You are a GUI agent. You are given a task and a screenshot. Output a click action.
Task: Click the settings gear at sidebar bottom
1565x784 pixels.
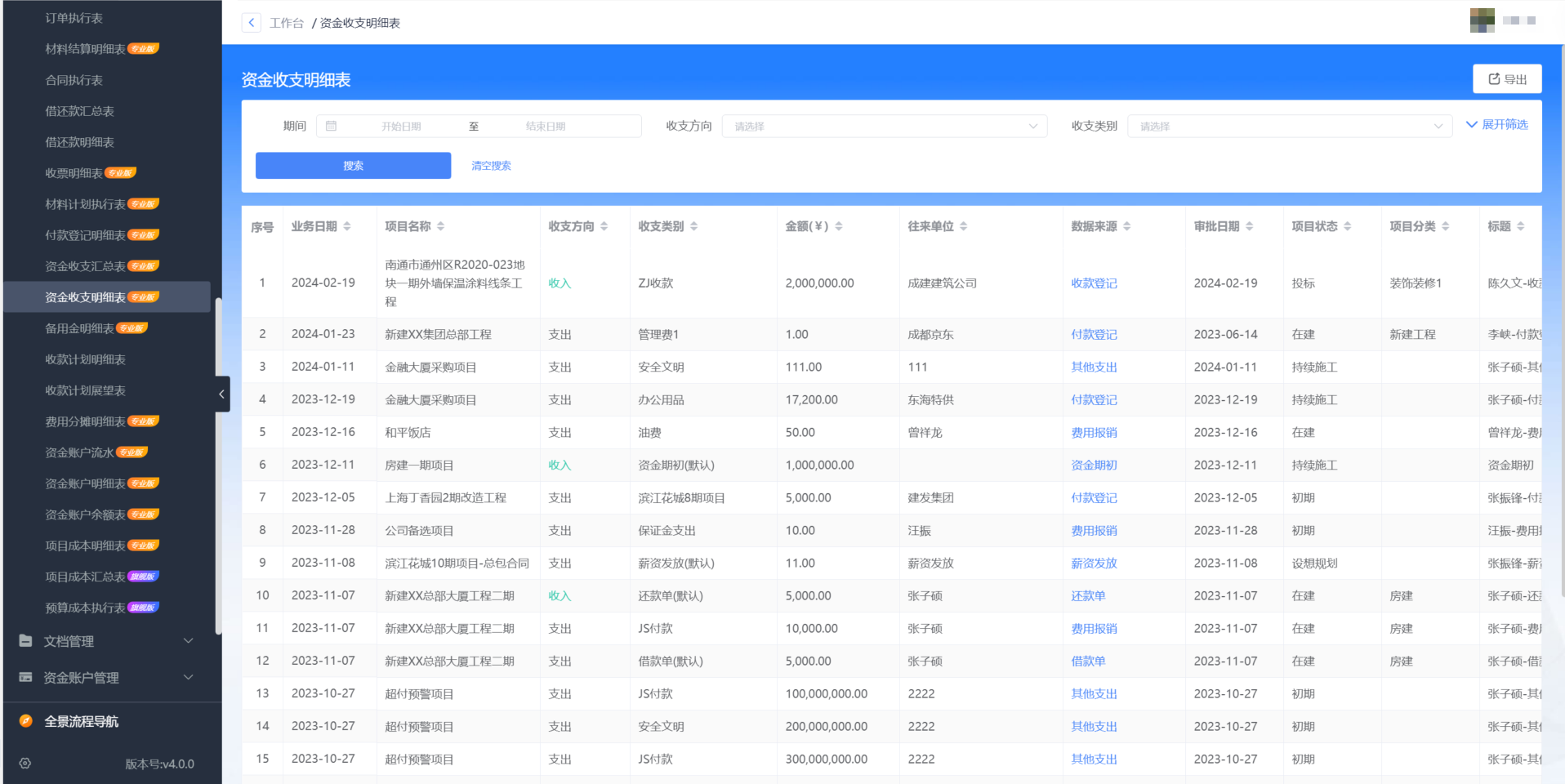click(25, 763)
